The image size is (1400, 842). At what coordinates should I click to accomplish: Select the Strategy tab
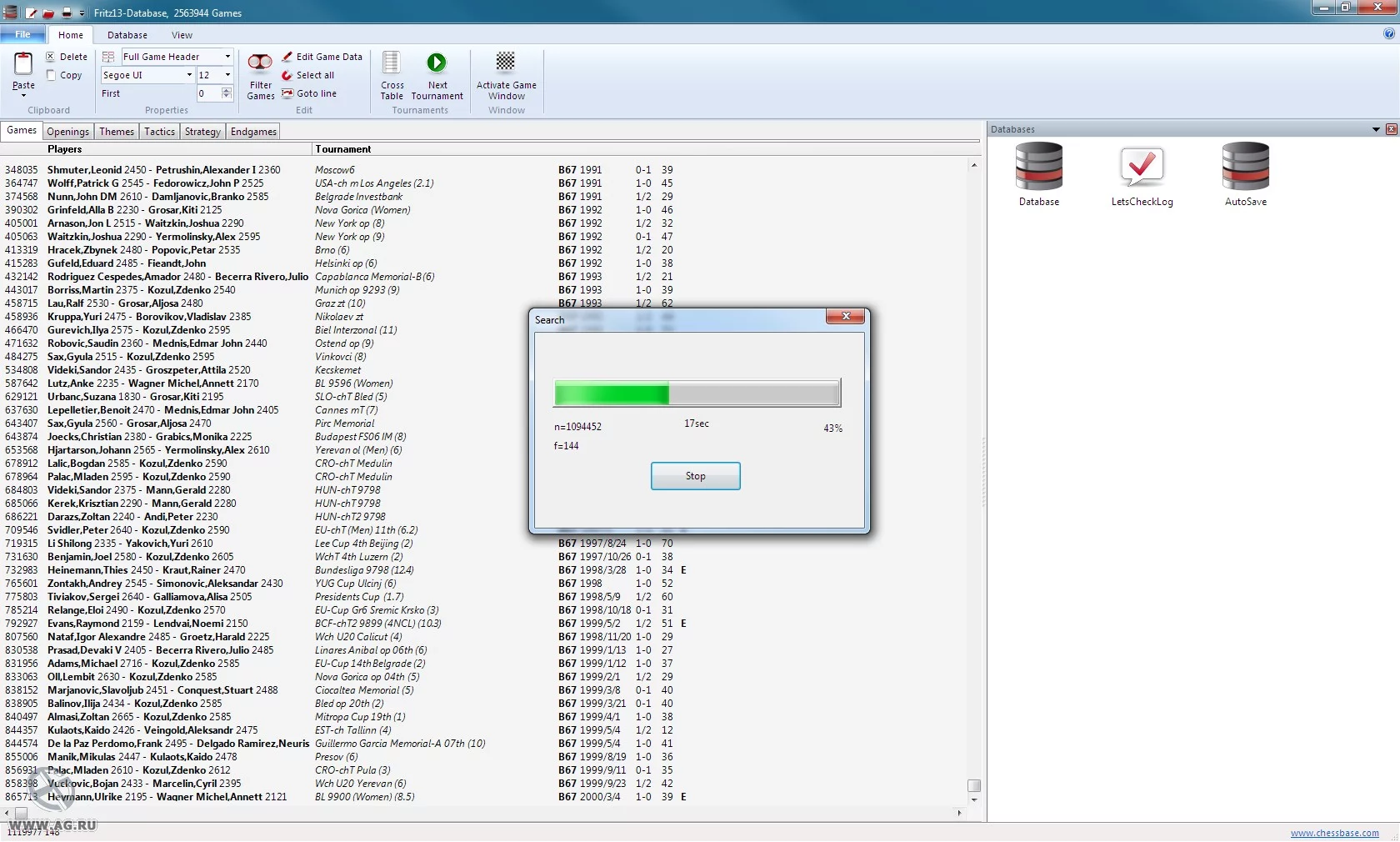click(x=202, y=132)
